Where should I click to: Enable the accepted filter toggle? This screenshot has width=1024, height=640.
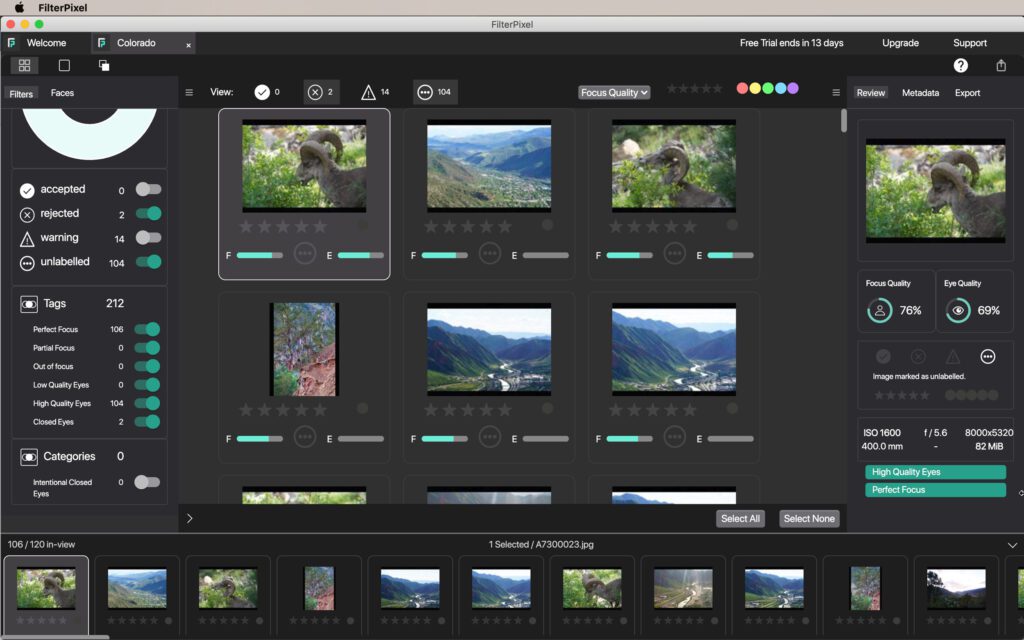coord(148,189)
